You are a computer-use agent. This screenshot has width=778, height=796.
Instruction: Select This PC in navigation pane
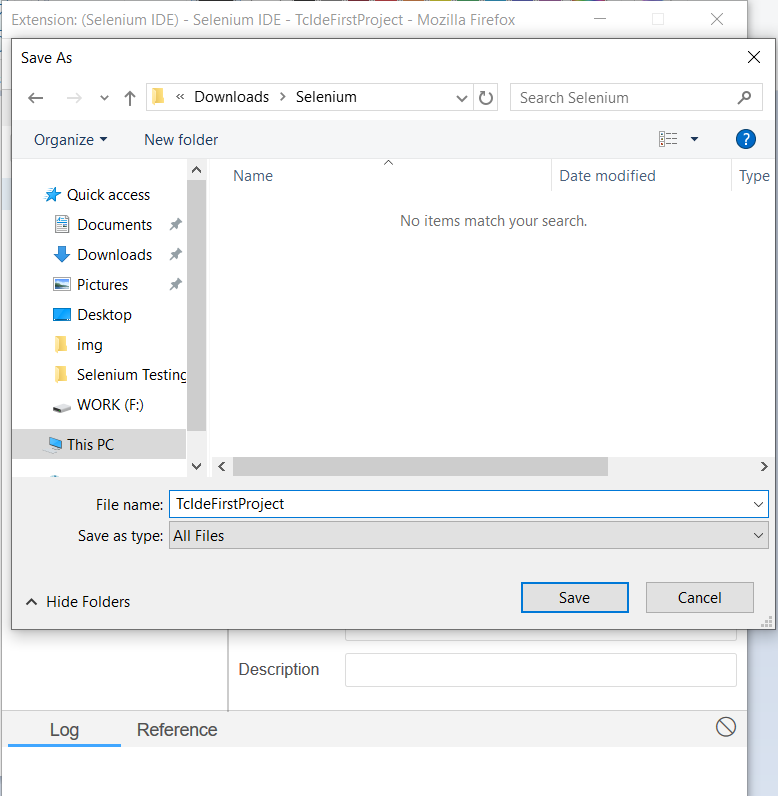[x=99, y=444]
